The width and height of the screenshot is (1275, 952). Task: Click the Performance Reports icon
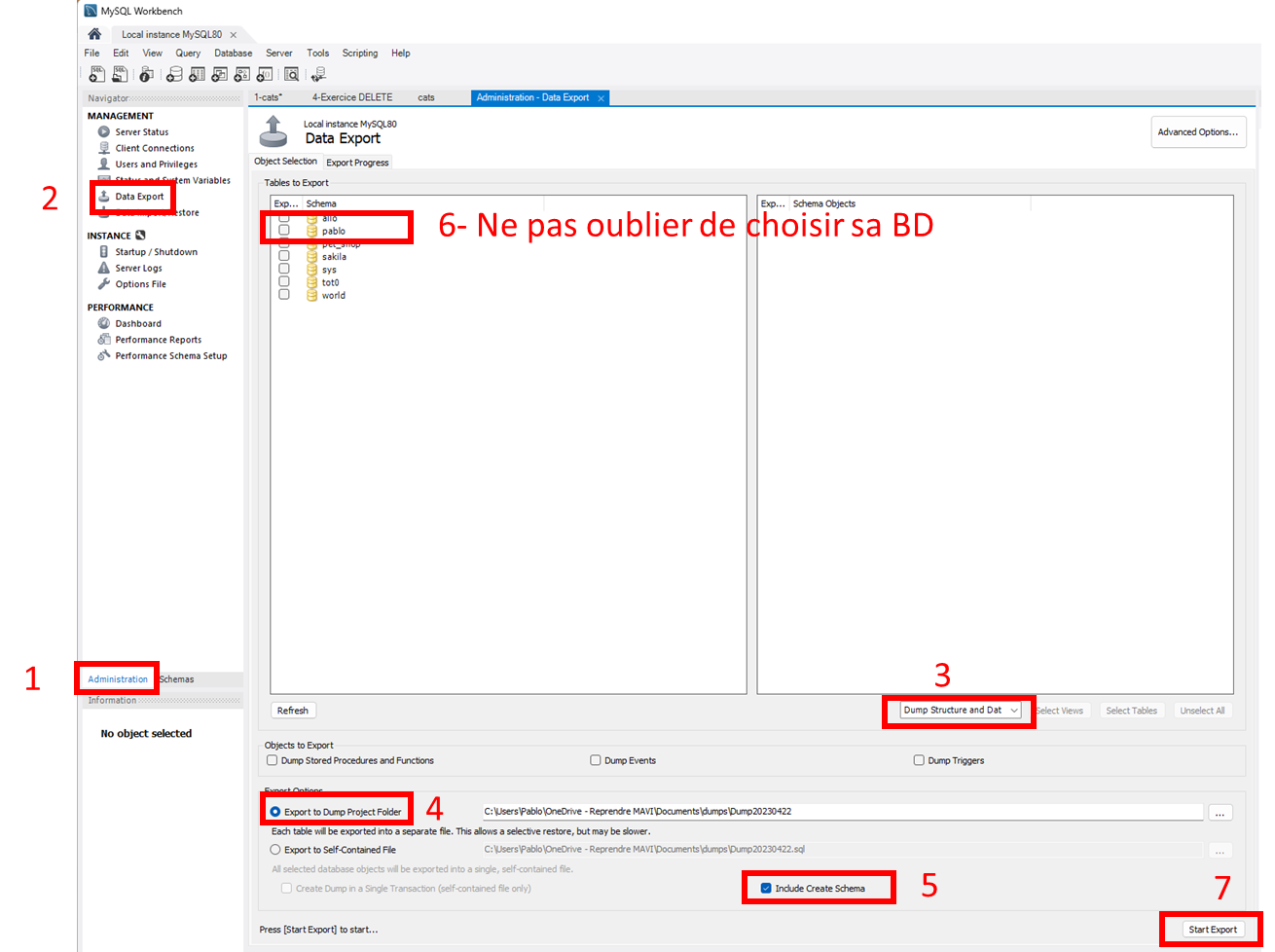[104, 340]
